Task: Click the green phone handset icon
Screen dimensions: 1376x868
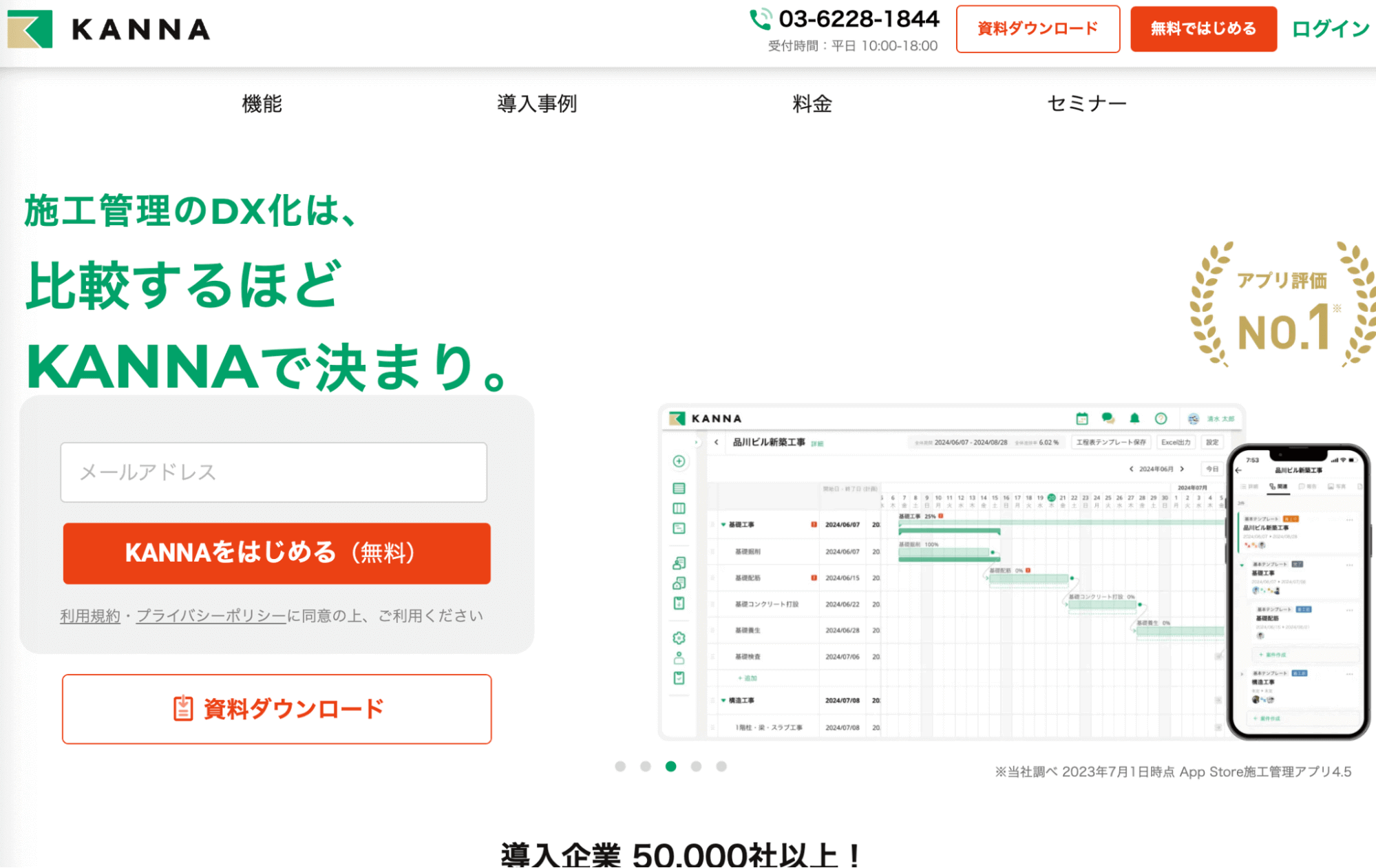Action: pyautogui.click(x=760, y=19)
